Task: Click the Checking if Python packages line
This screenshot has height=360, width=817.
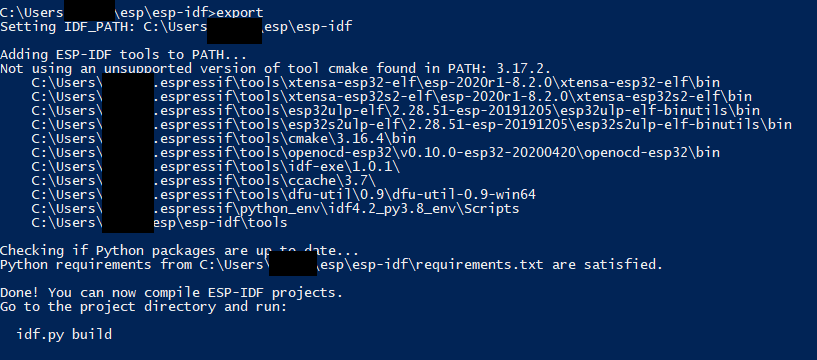Action: pos(179,251)
